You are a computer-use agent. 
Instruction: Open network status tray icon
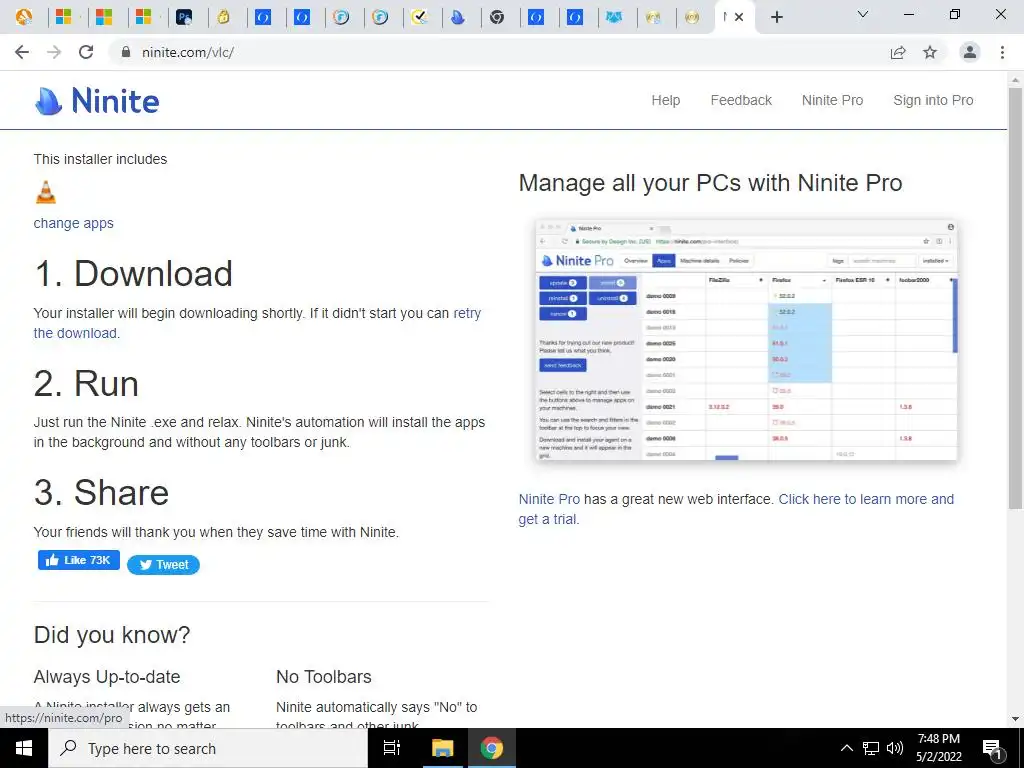871,748
